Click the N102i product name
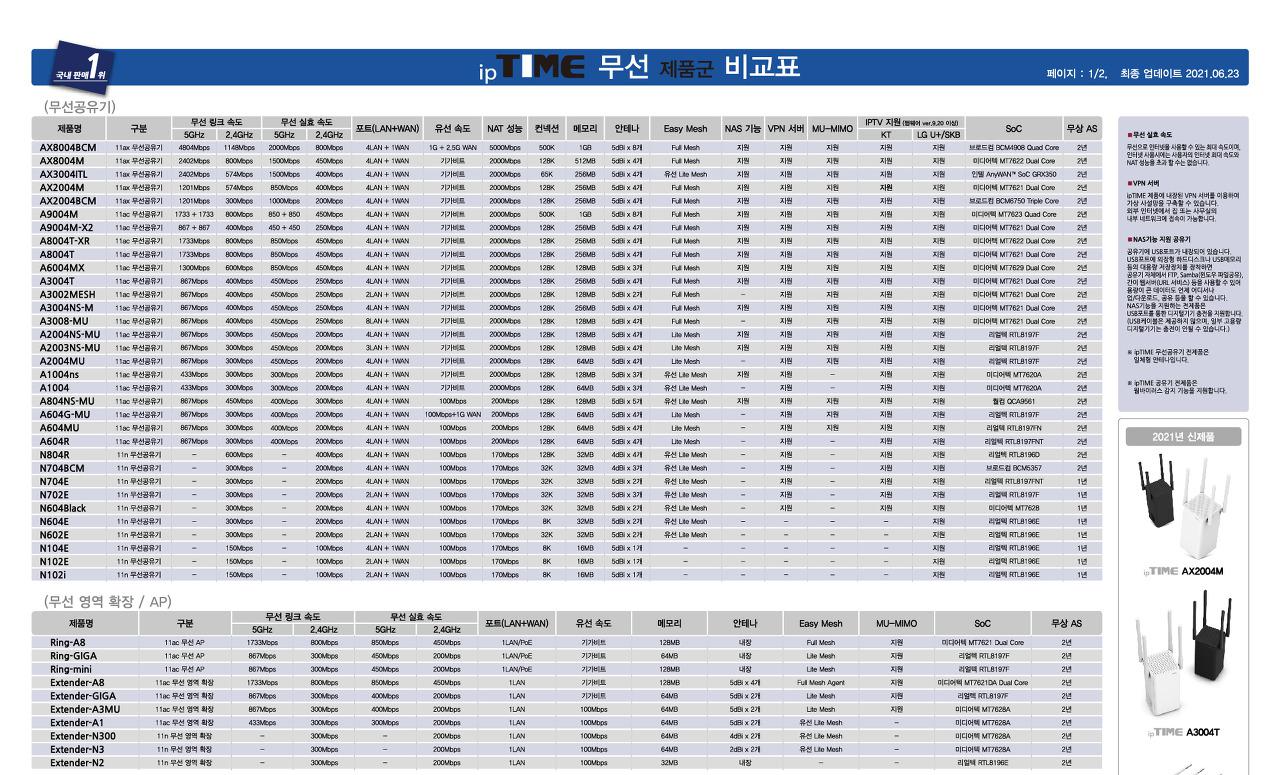This screenshot has width=1280, height=775. 52,574
